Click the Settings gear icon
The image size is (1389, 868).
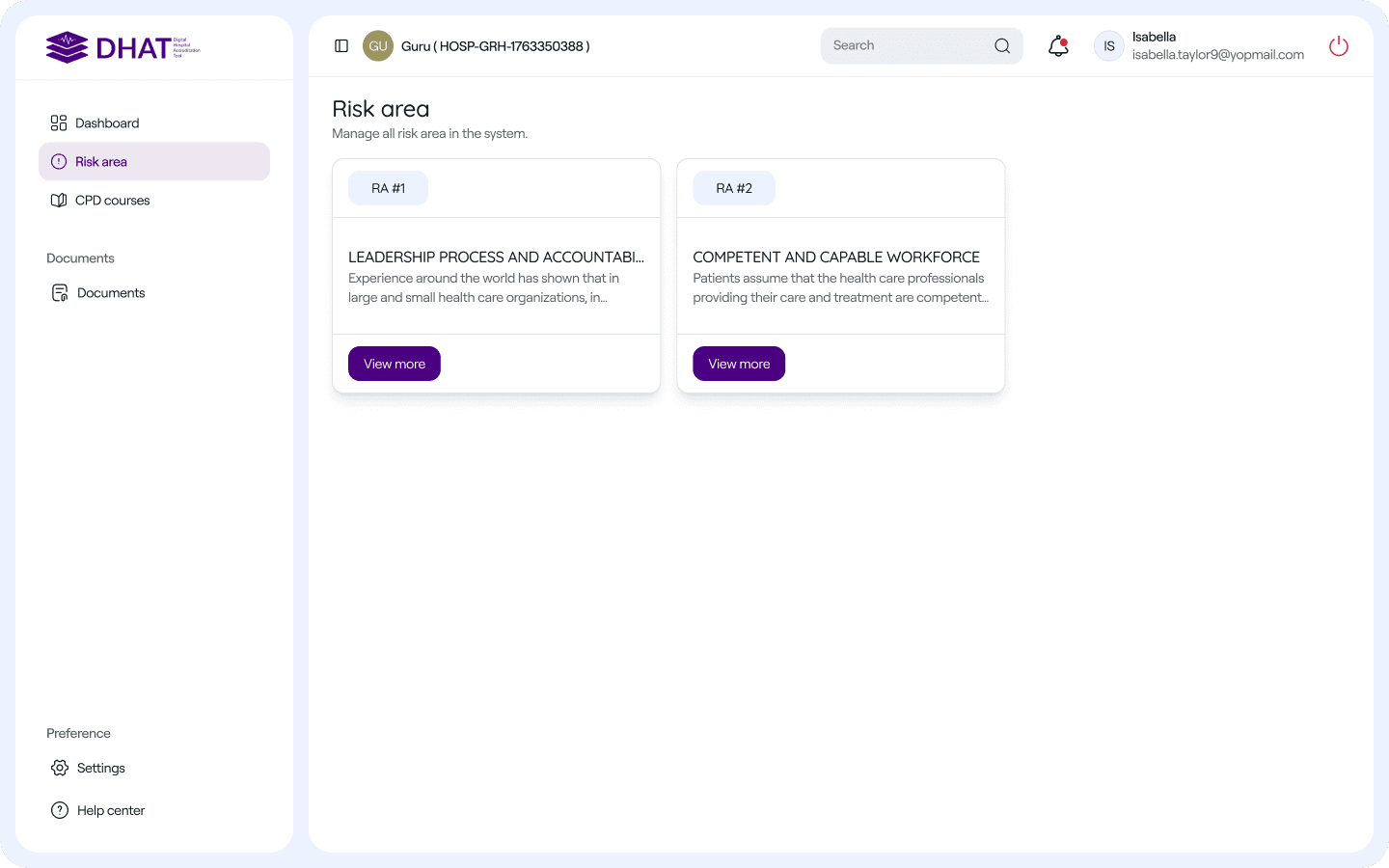[60, 768]
